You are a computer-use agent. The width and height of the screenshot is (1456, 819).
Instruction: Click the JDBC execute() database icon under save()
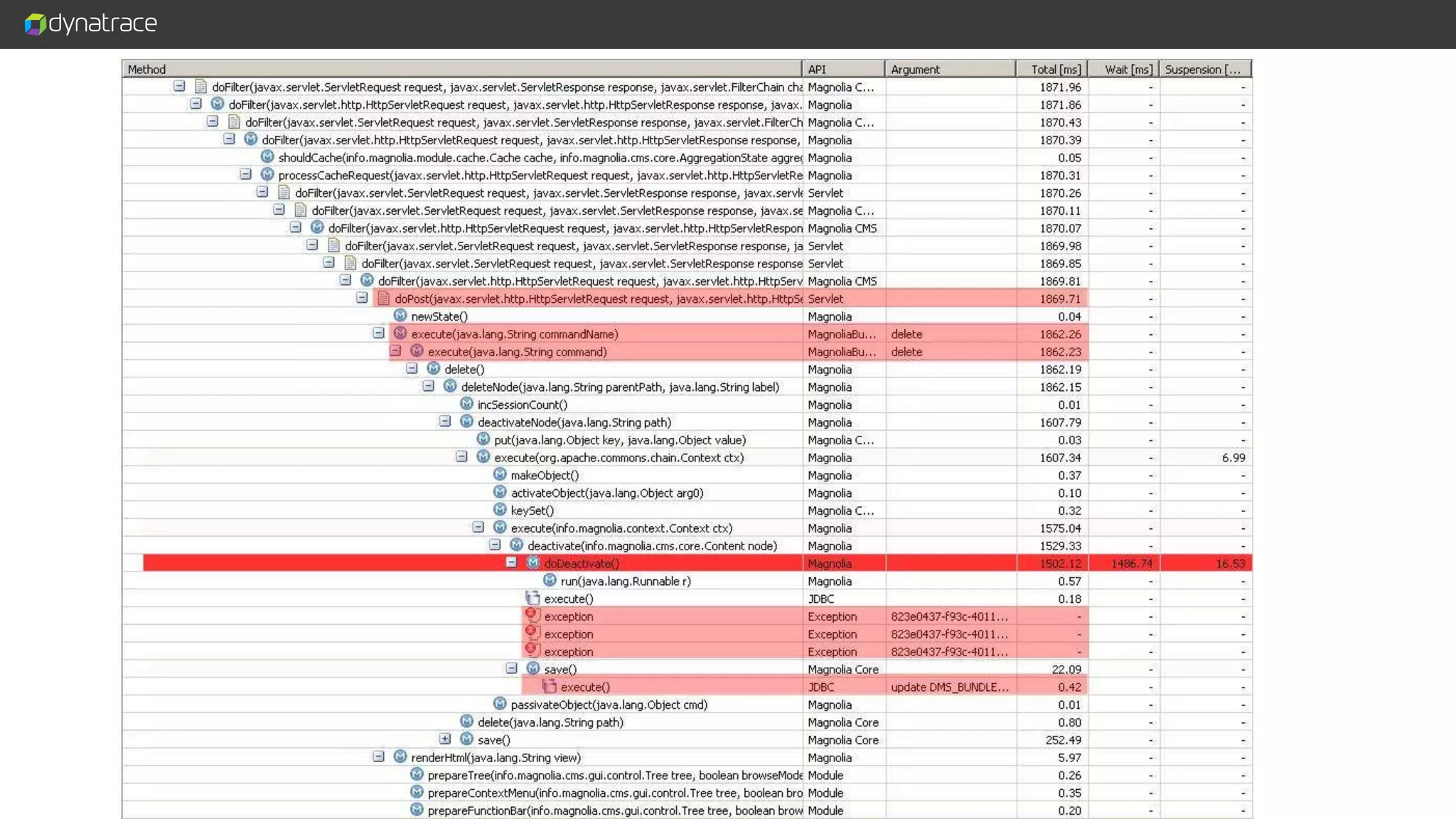[549, 687]
